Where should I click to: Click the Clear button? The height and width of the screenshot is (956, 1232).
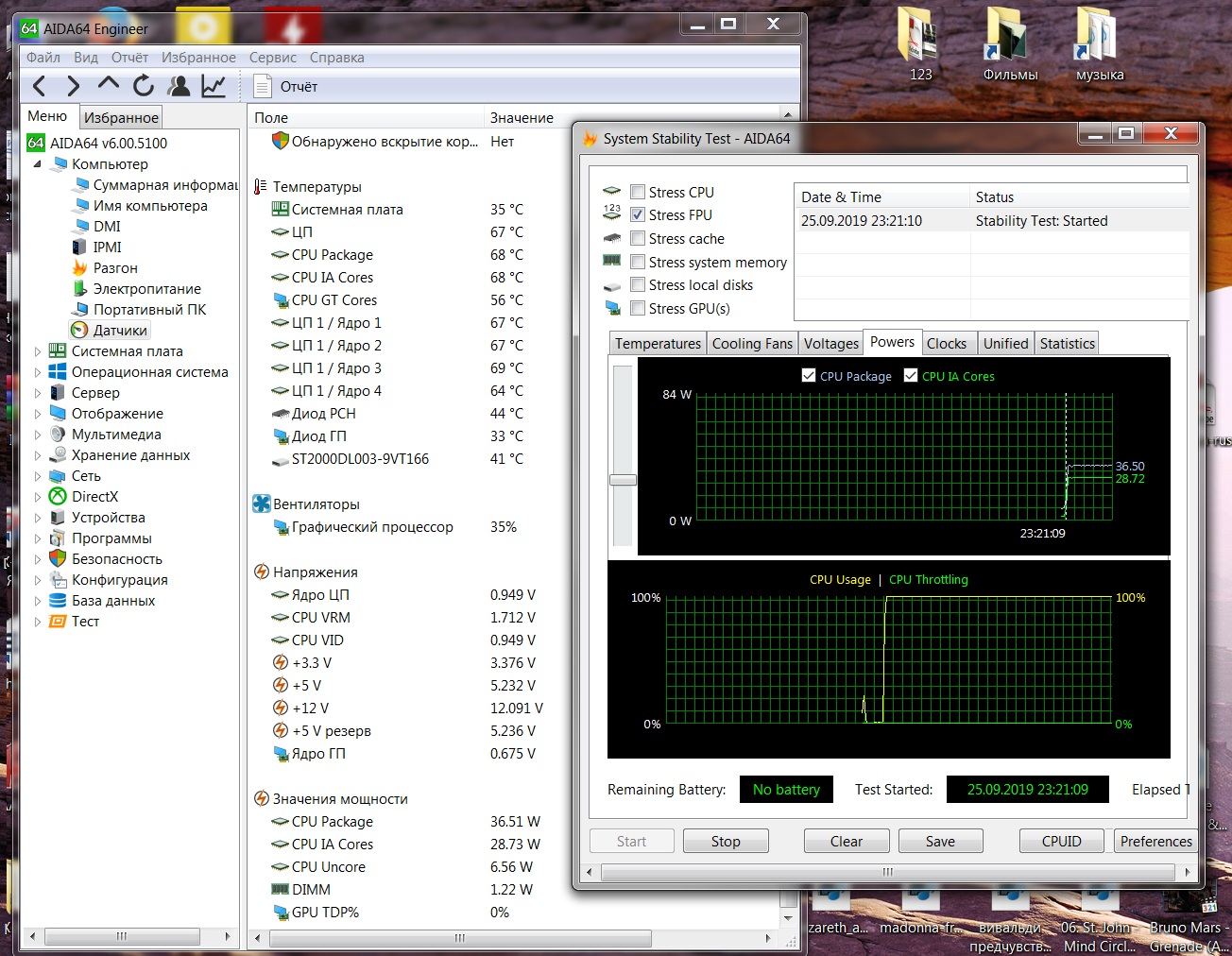point(847,842)
